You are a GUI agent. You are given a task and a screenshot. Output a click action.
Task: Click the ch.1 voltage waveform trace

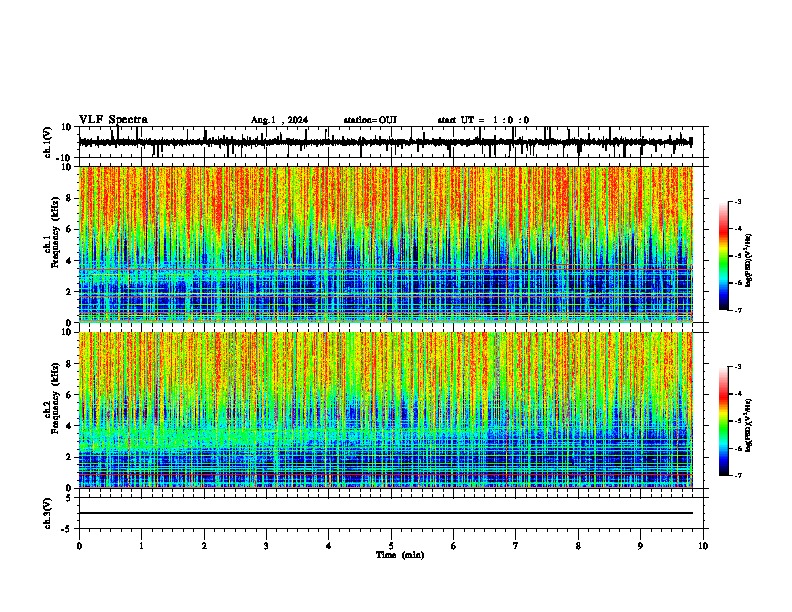[385, 142]
